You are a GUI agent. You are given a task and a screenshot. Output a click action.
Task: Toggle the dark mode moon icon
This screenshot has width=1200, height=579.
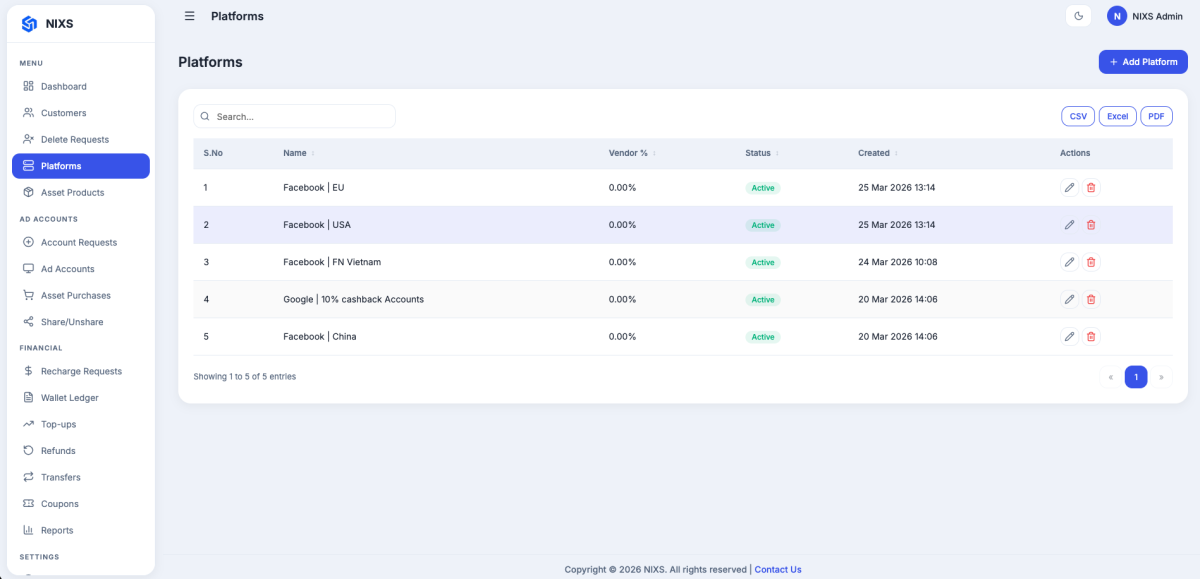1078,16
